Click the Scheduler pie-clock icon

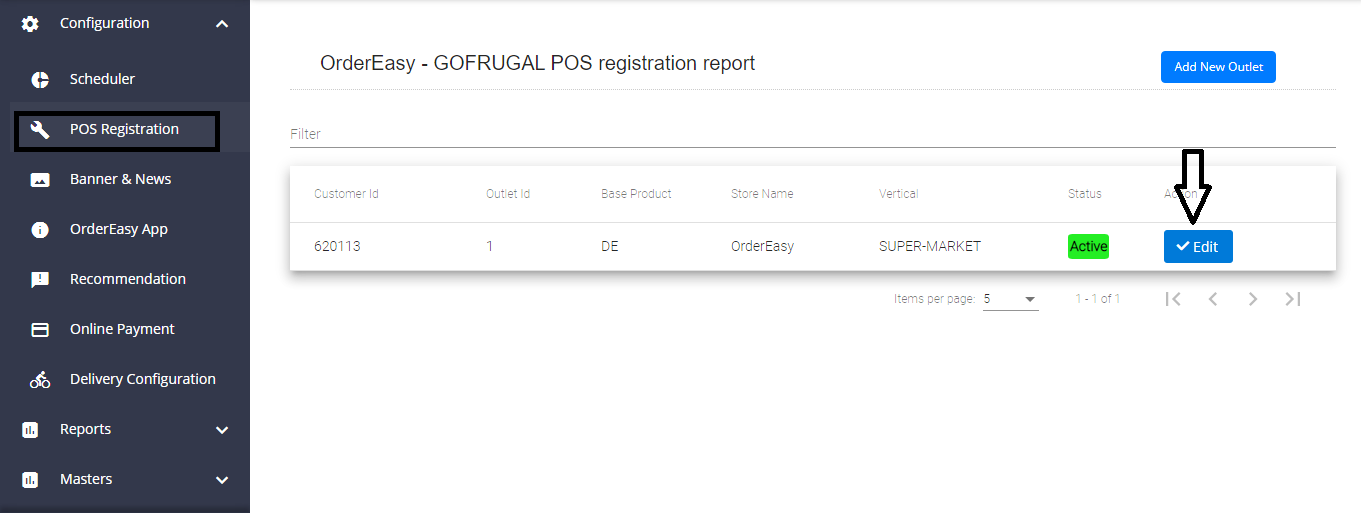point(40,79)
